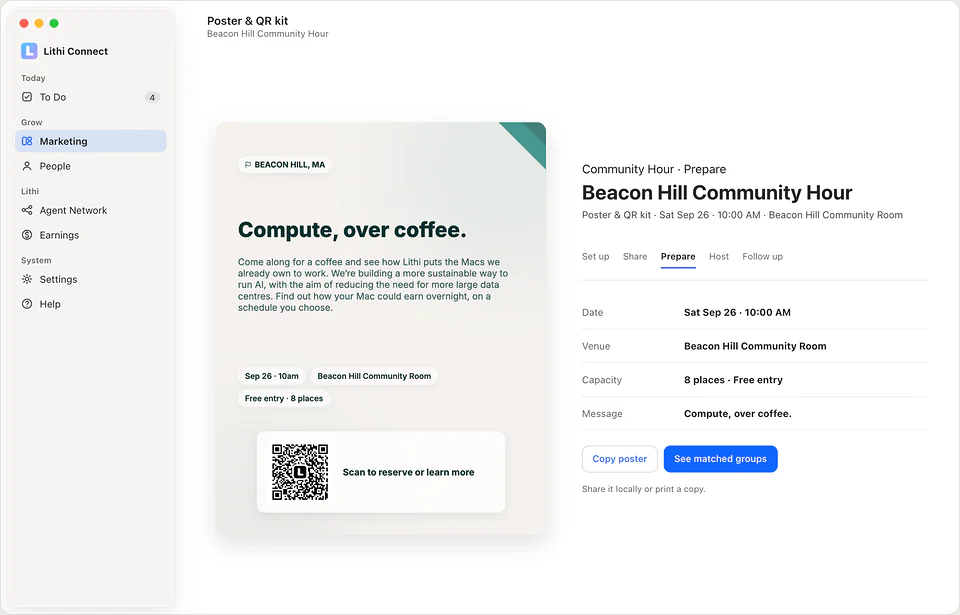Viewport: 960px width, 615px height.
Task: Select Marketing in the sidebar
Action: click(x=91, y=141)
